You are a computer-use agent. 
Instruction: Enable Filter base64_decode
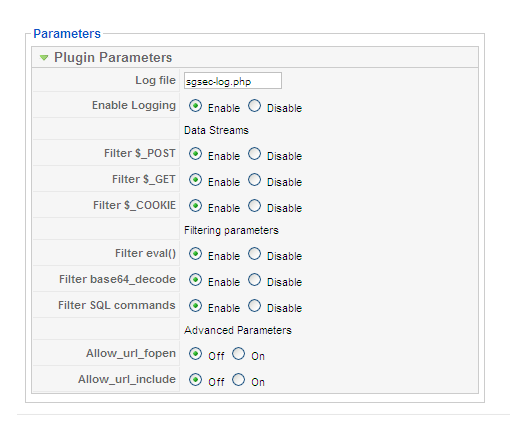coord(195,280)
